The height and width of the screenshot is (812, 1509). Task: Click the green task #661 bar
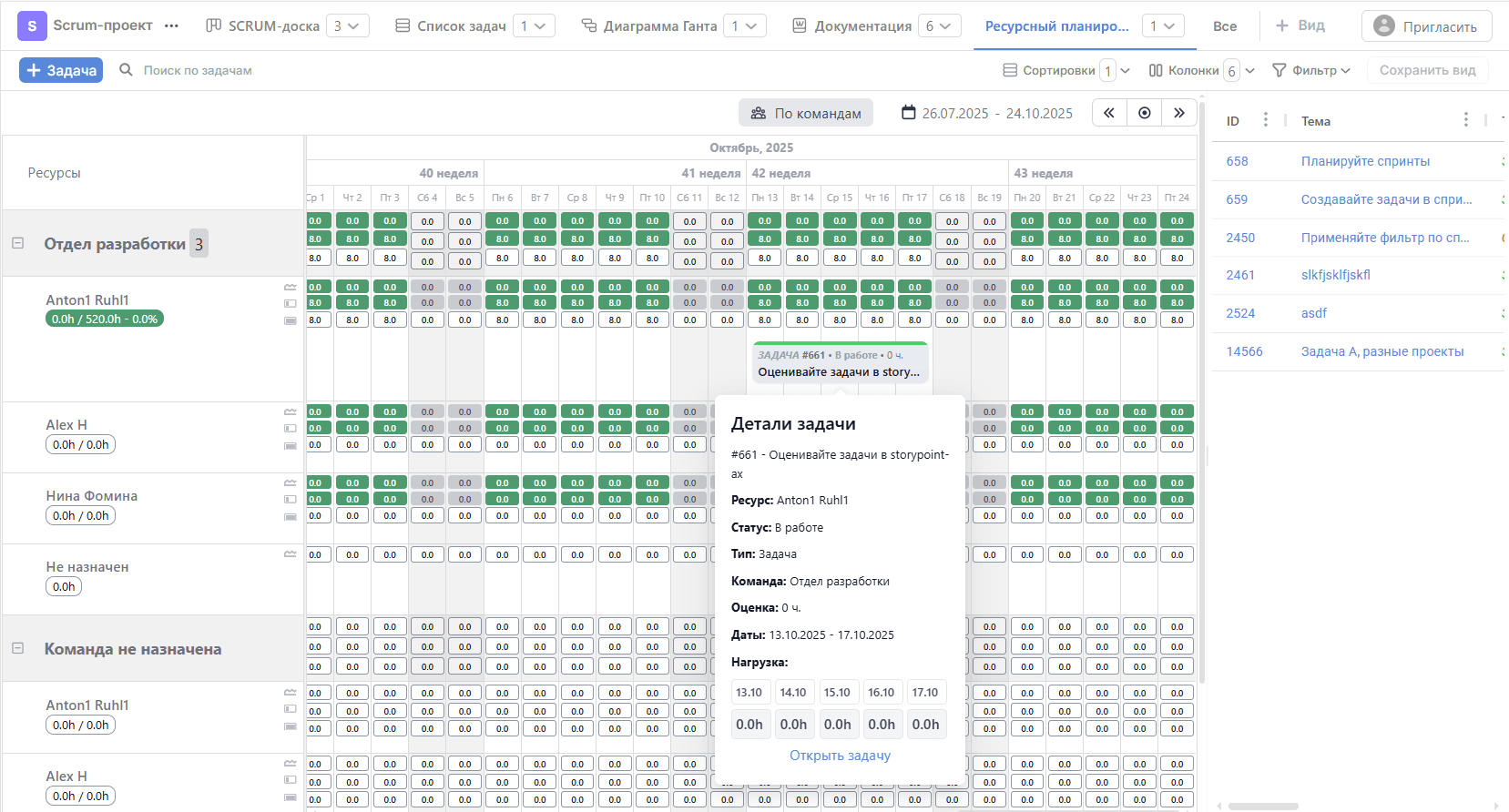click(x=839, y=363)
